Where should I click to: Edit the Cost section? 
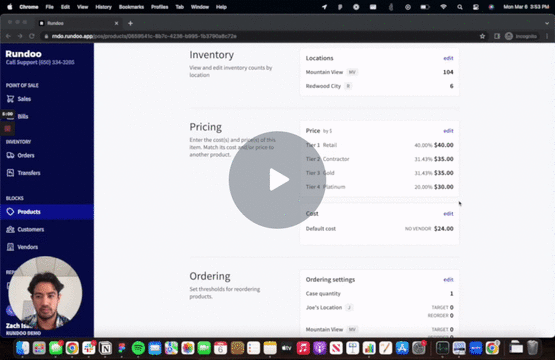[x=448, y=213]
